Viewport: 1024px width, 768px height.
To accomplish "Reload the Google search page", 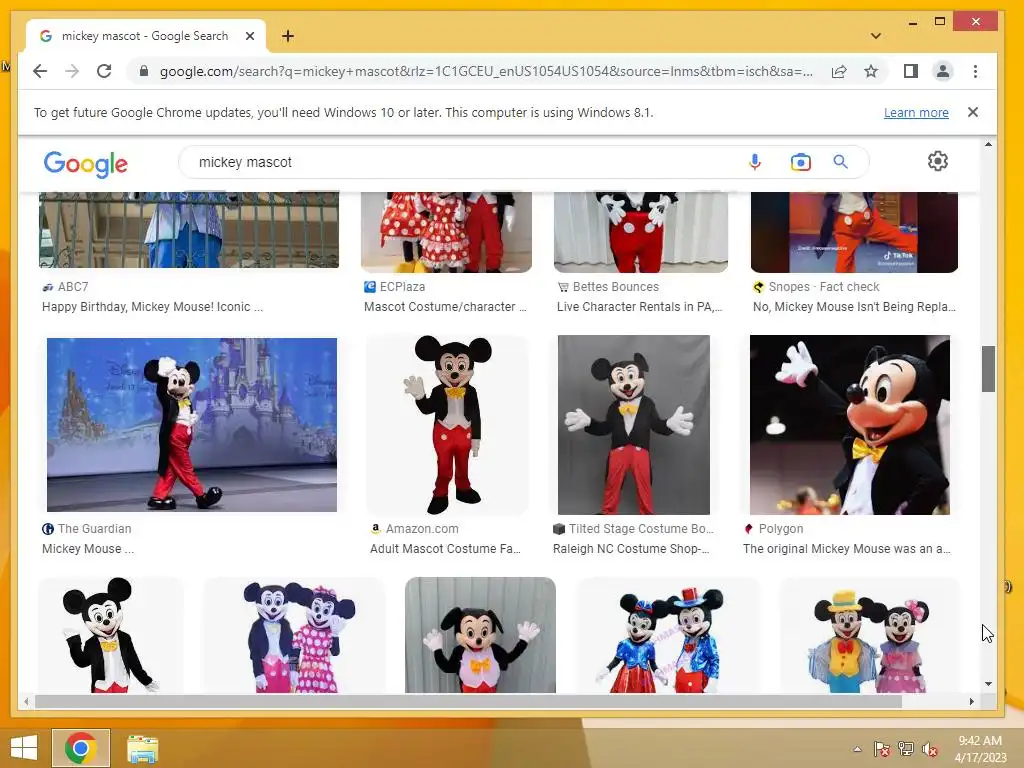I will pos(104,71).
